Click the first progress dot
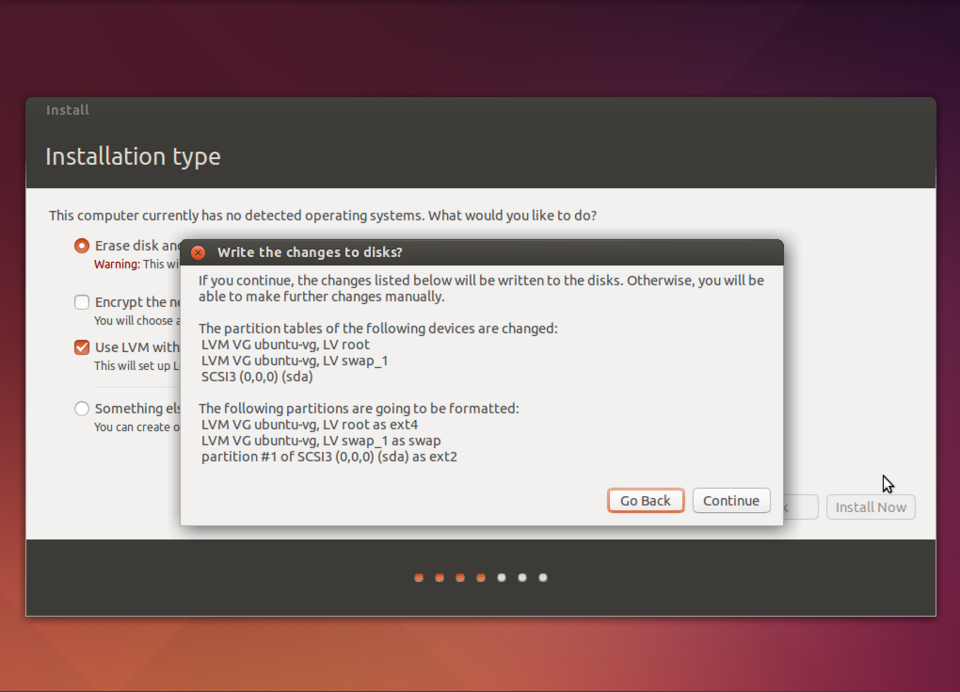Screen dimensions: 960x692 tap(418, 577)
